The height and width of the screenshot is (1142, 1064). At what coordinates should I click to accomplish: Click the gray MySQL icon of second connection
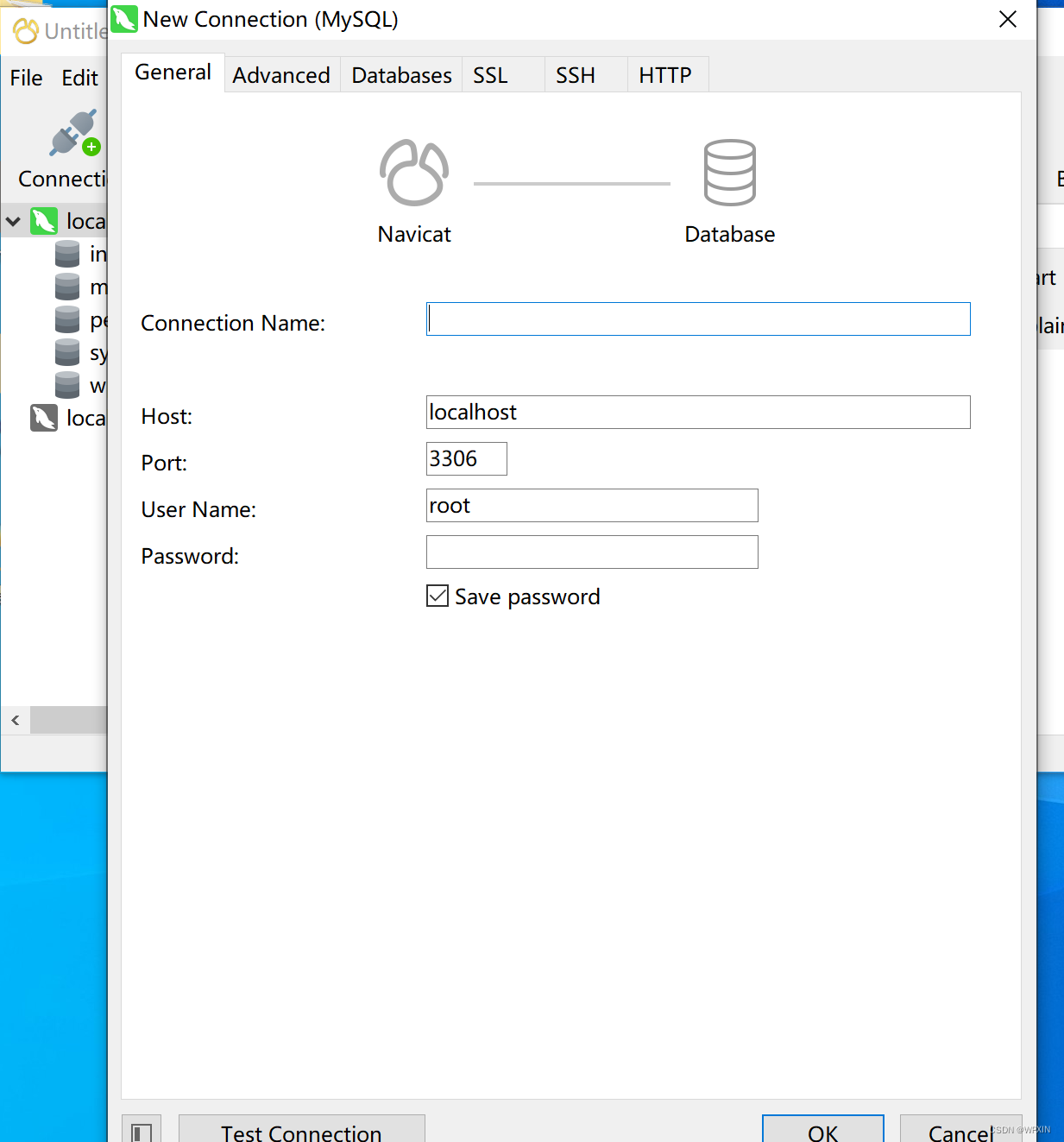coord(44,418)
